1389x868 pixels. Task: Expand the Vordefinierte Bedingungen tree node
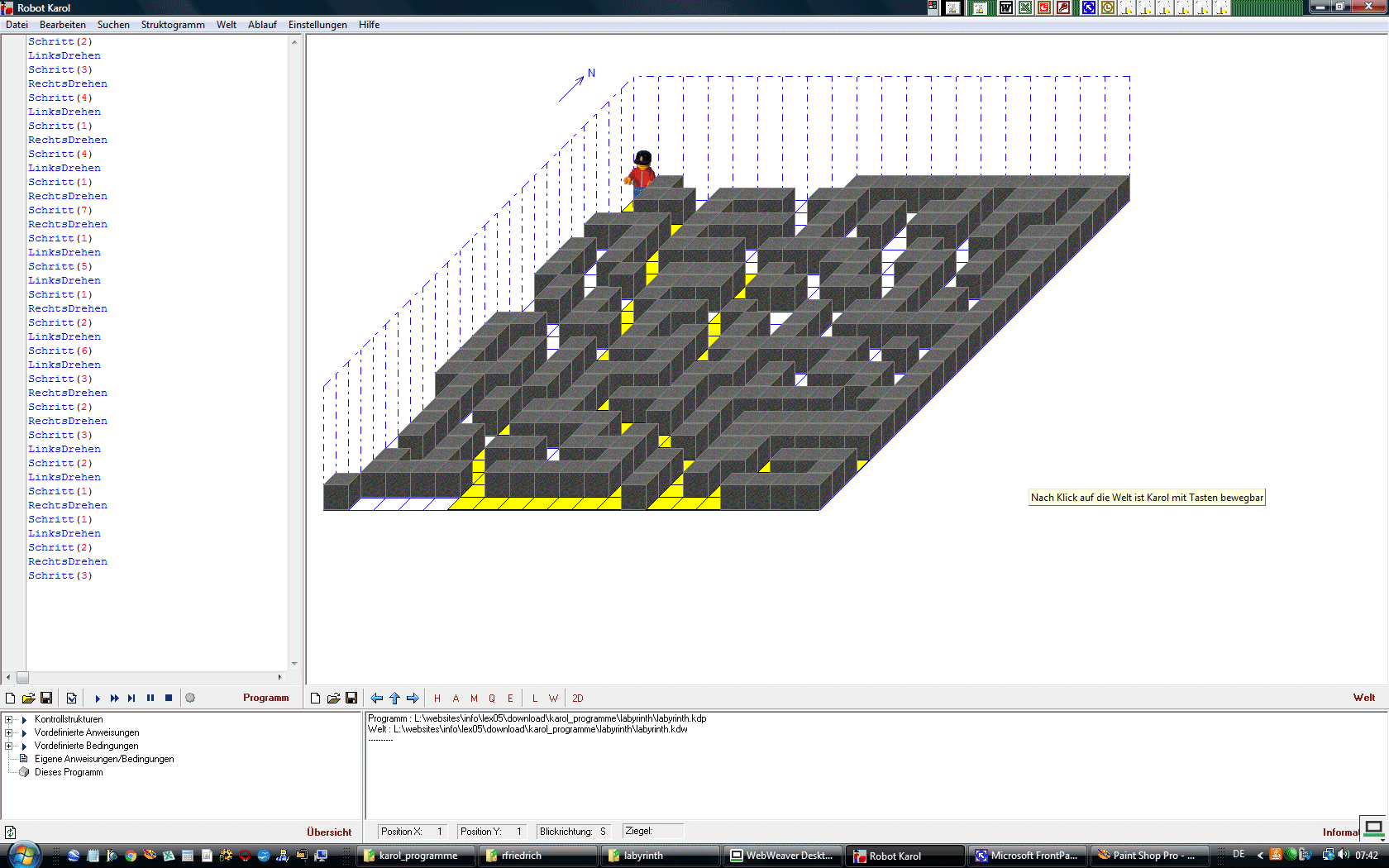(9, 746)
